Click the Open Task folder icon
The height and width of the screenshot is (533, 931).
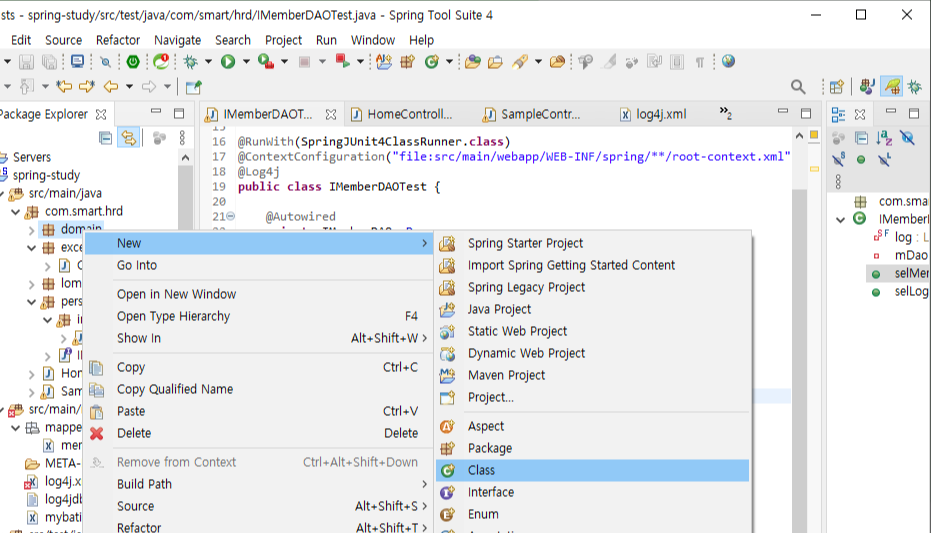[495, 62]
